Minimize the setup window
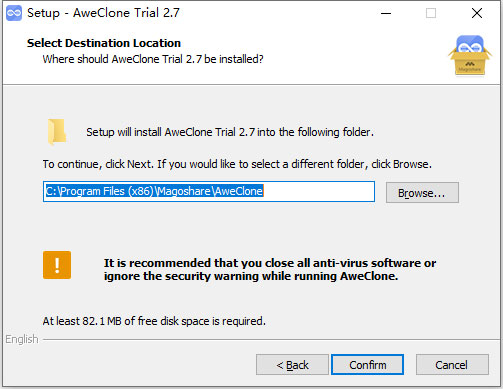The height and width of the screenshot is (389, 503). (386, 13)
